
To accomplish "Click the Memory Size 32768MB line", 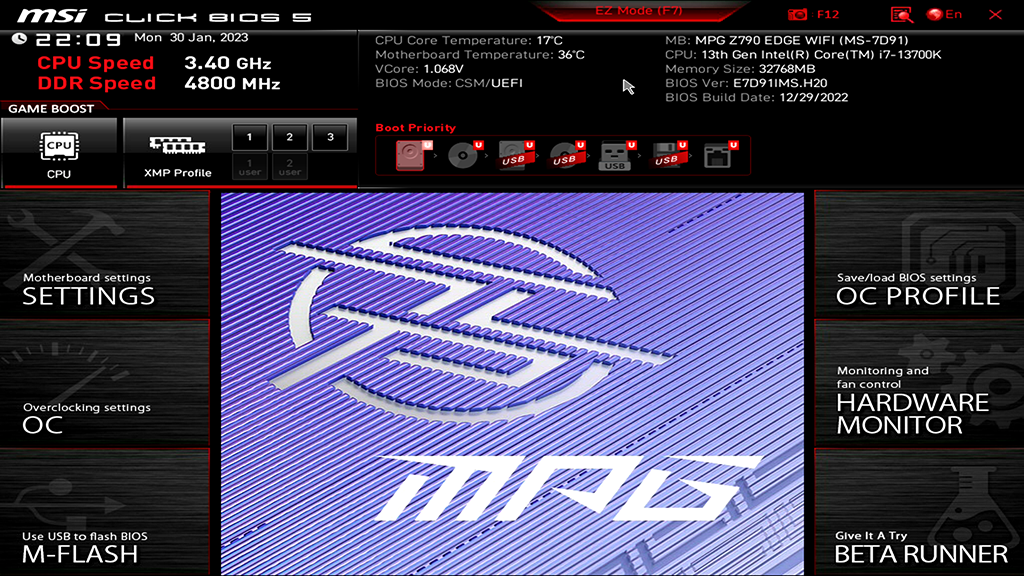I will pos(740,69).
